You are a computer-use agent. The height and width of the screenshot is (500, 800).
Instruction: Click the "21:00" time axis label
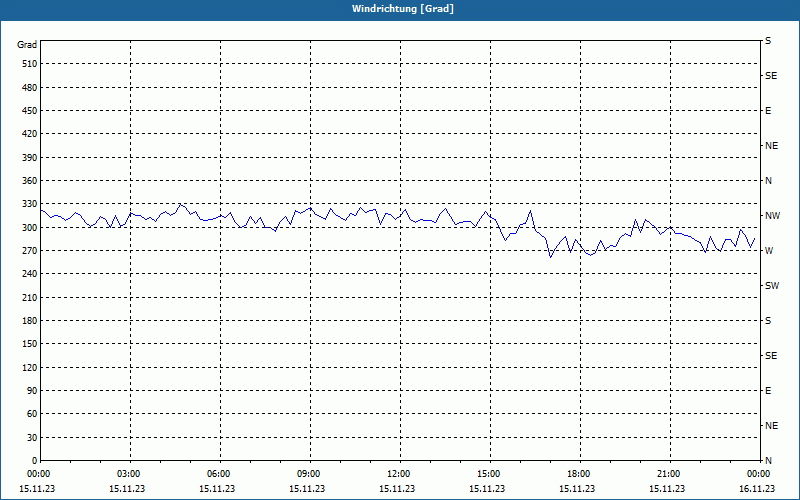(668, 474)
